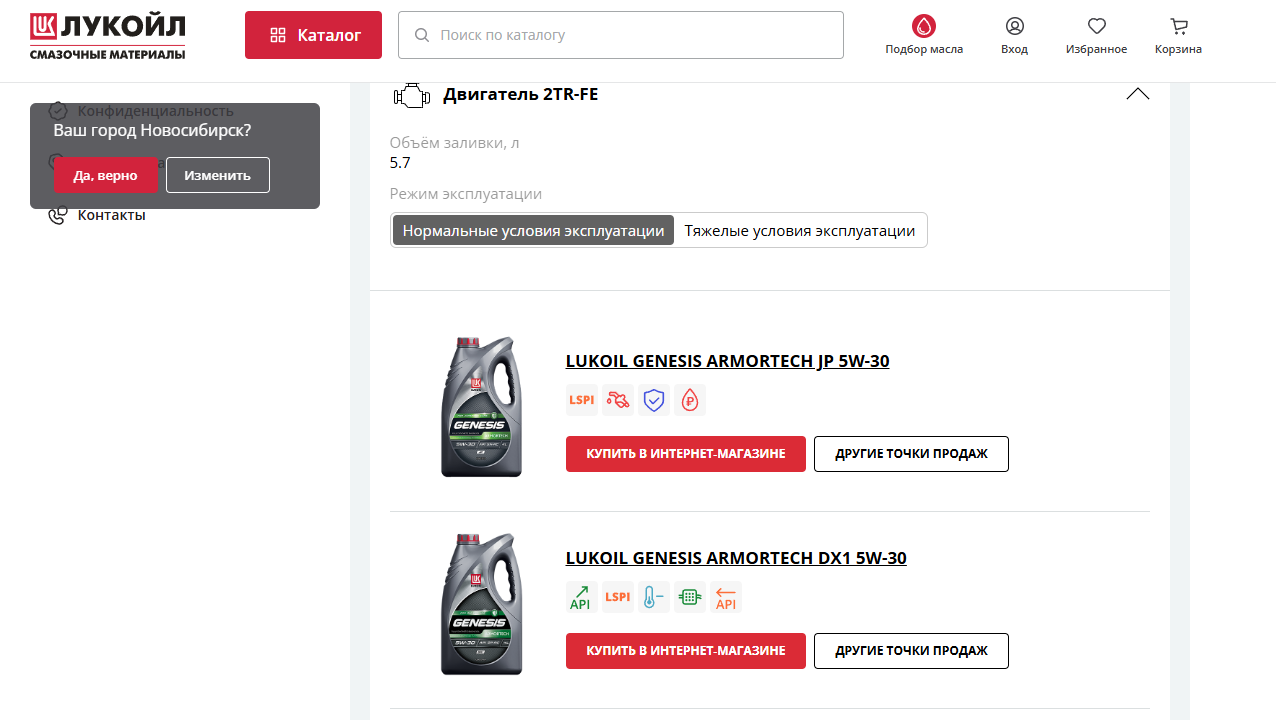Click the Вход login profile icon

(x=1014, y=26)
